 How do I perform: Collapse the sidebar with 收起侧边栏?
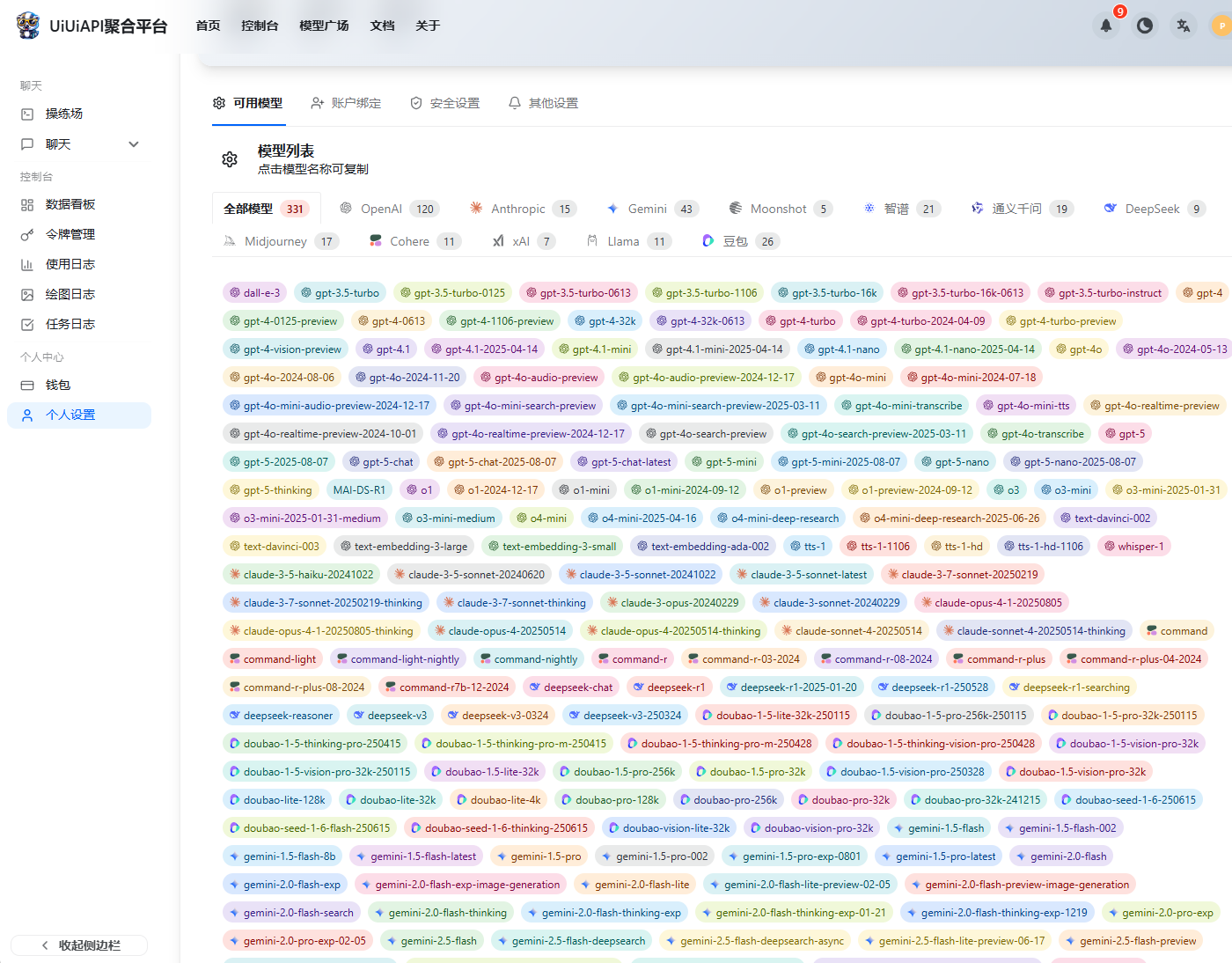pyautogui.click(x=79, y=945)
